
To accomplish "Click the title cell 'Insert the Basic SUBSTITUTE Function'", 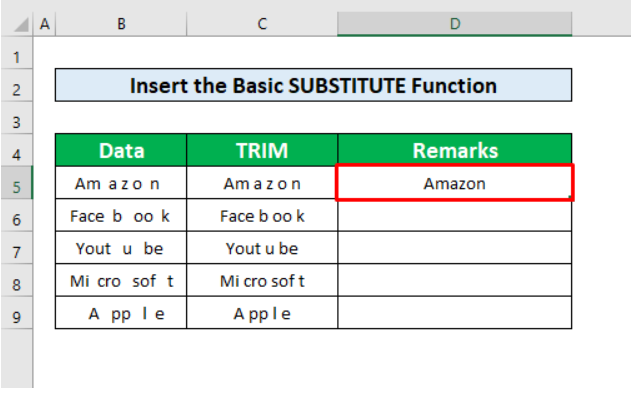I will coord(313,86).
